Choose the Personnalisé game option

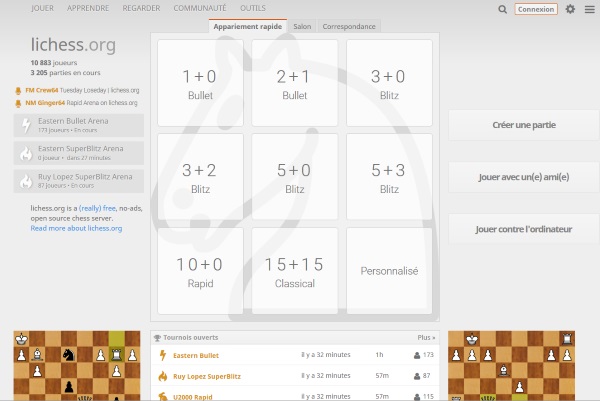[x=389, y=271]
